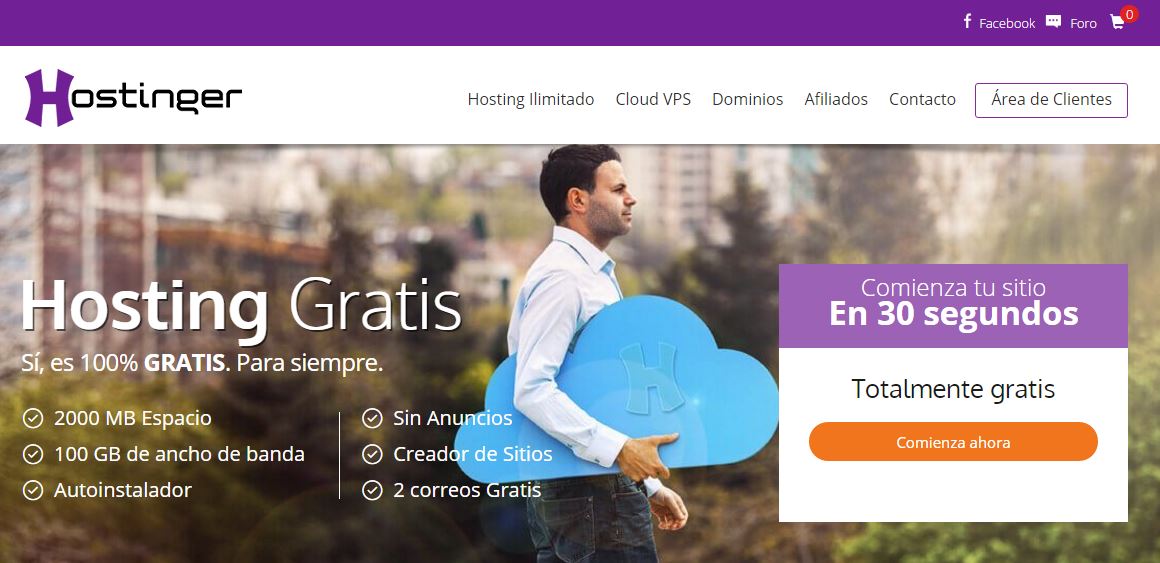Click the checkmark icon beside Autoinstalador

pos(33,490)
